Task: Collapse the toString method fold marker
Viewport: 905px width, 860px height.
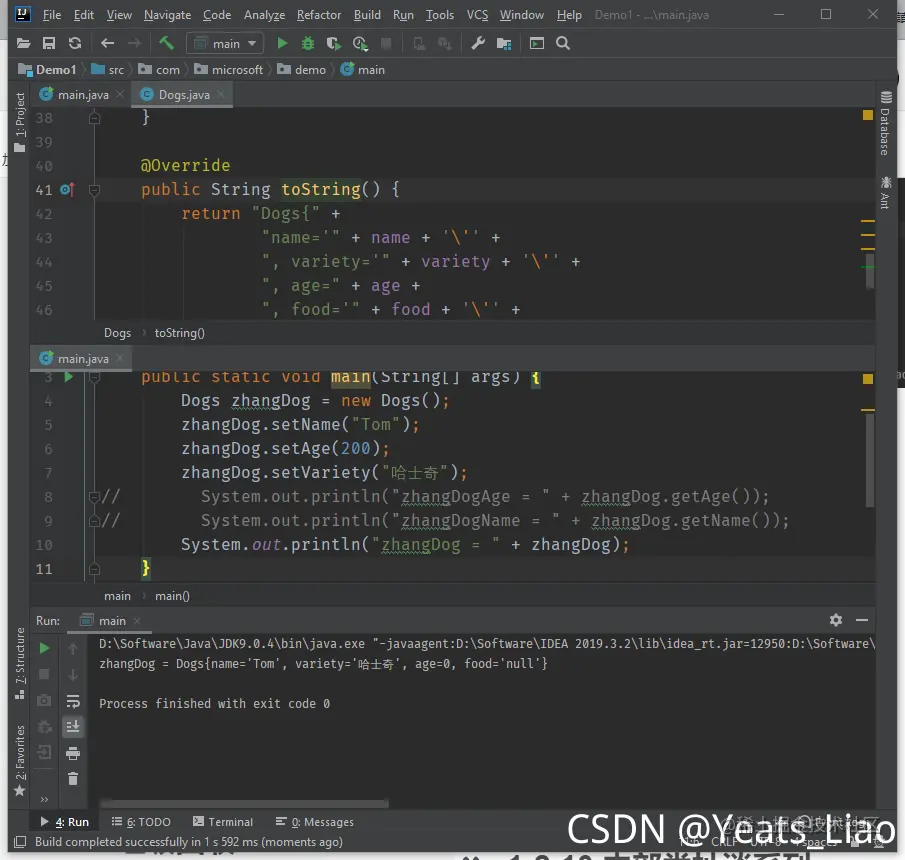Action: [95, 189]
